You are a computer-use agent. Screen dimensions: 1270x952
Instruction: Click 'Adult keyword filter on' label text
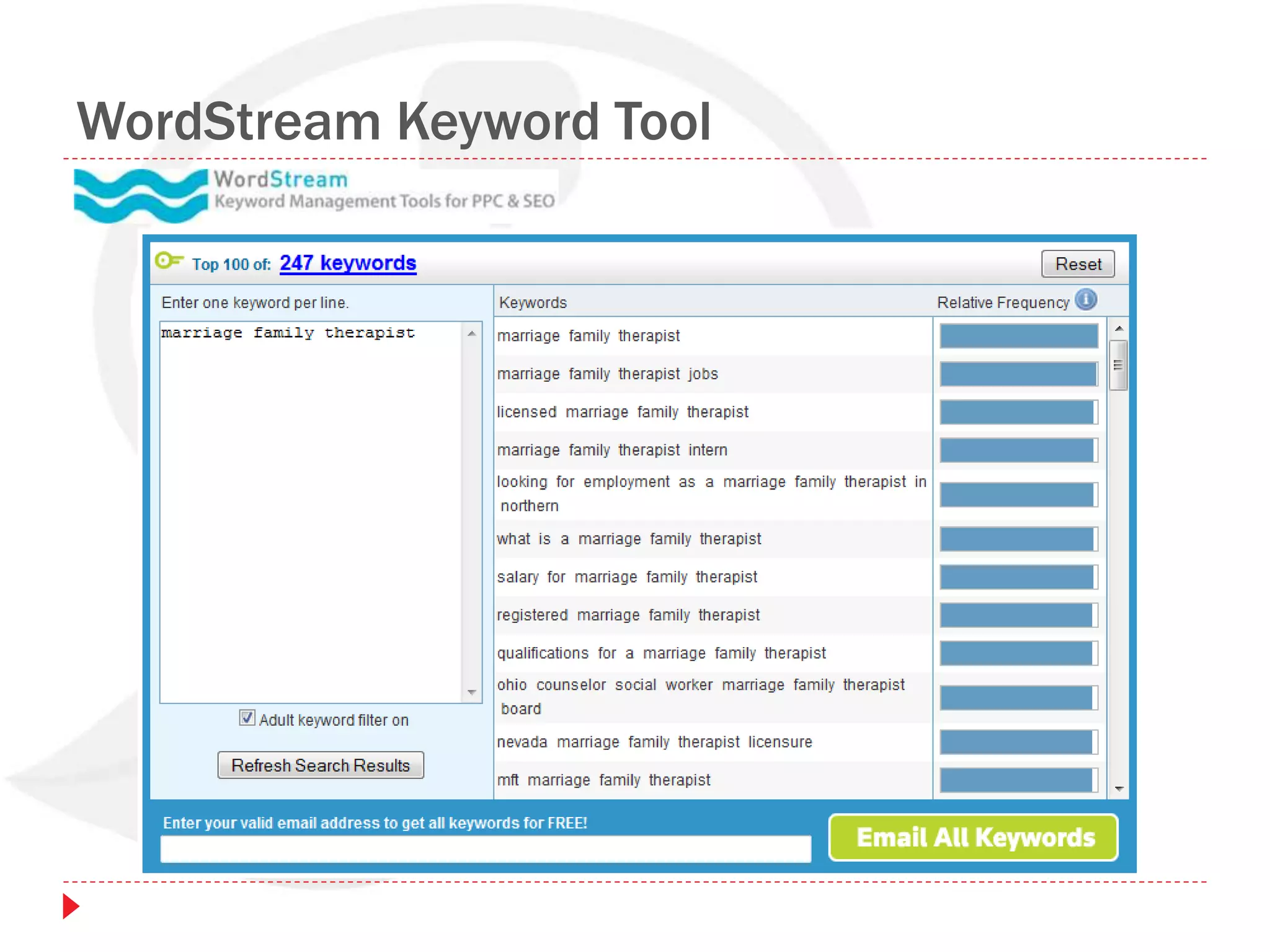[x=334, y=720]
